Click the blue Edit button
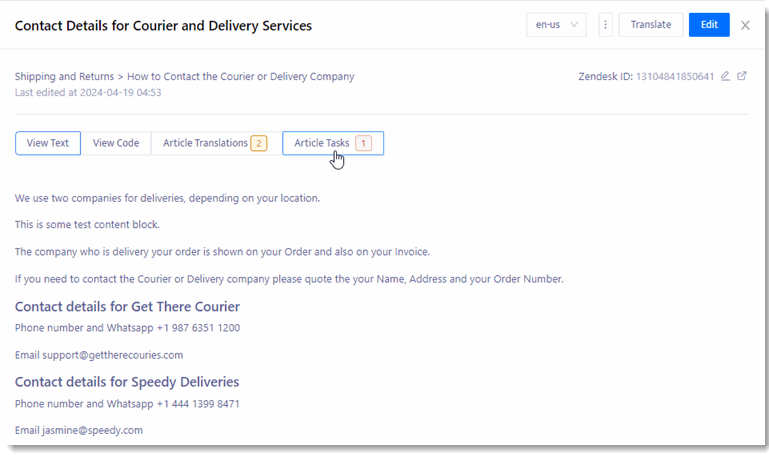This screenshot has width=769, height=455. pyautogui.click(x=709, y=25)
